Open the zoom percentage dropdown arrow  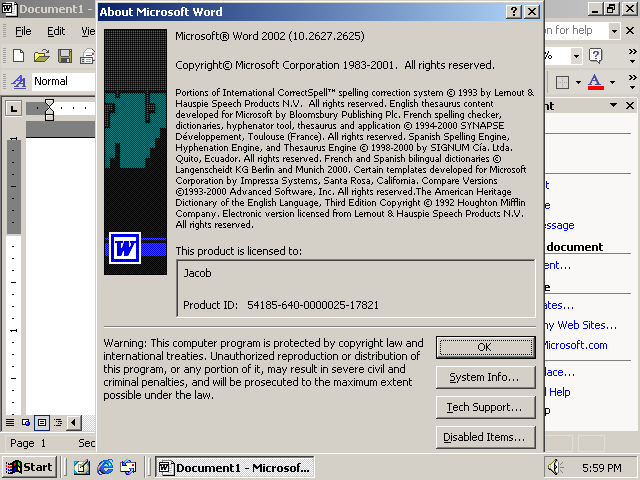coord(576,56)
